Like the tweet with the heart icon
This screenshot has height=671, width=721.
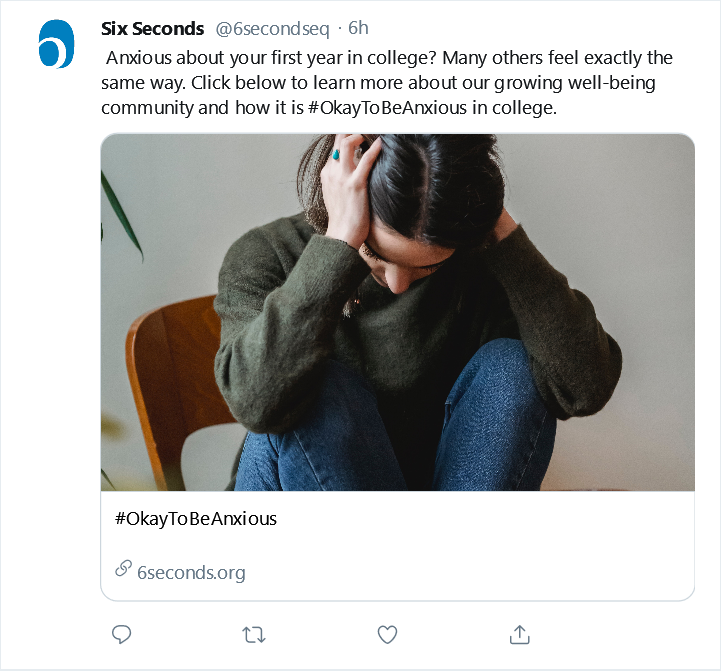pyautogui.click(x=387, y=634)
